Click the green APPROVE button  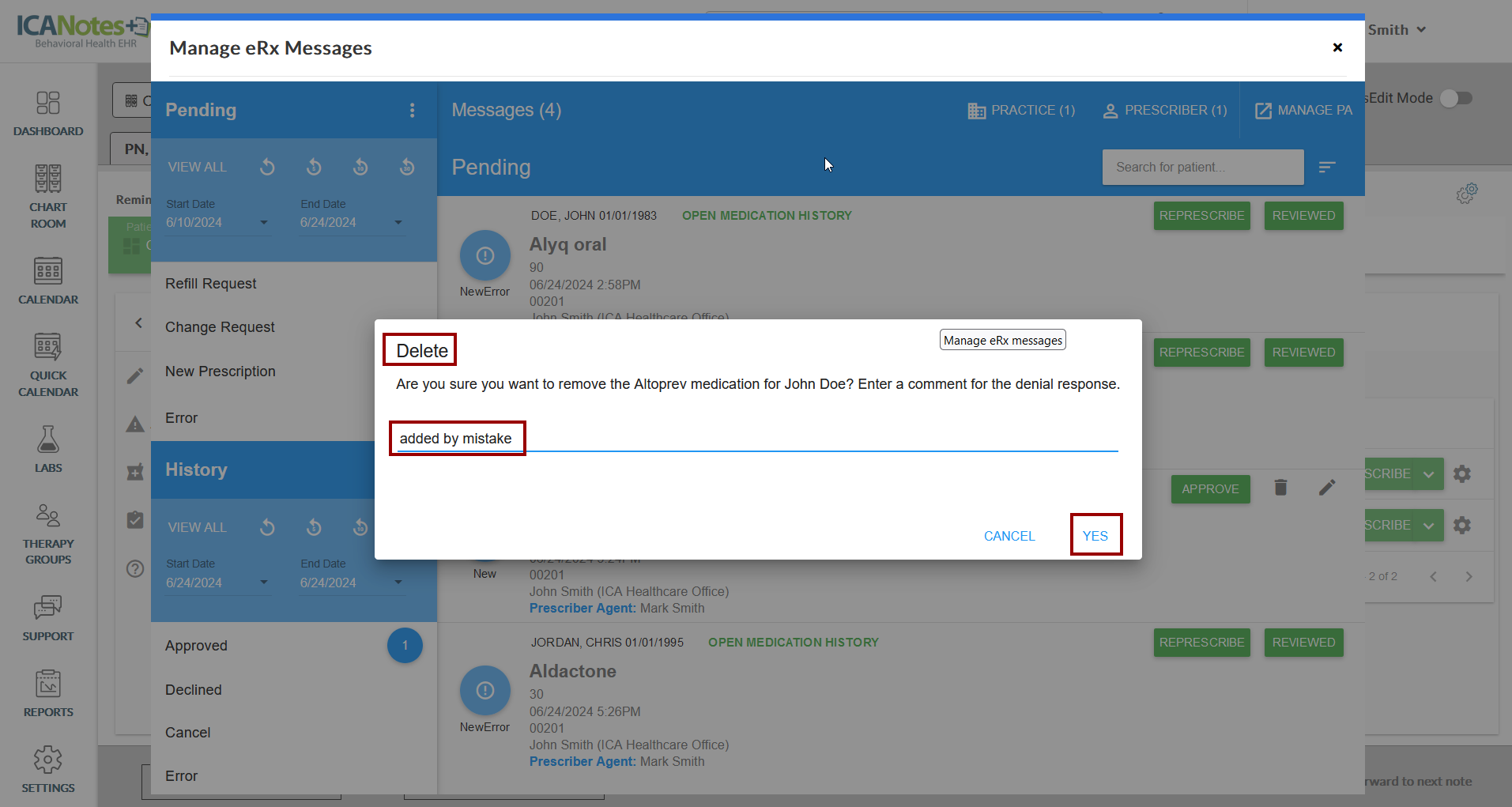click(x=1211, y=489)
